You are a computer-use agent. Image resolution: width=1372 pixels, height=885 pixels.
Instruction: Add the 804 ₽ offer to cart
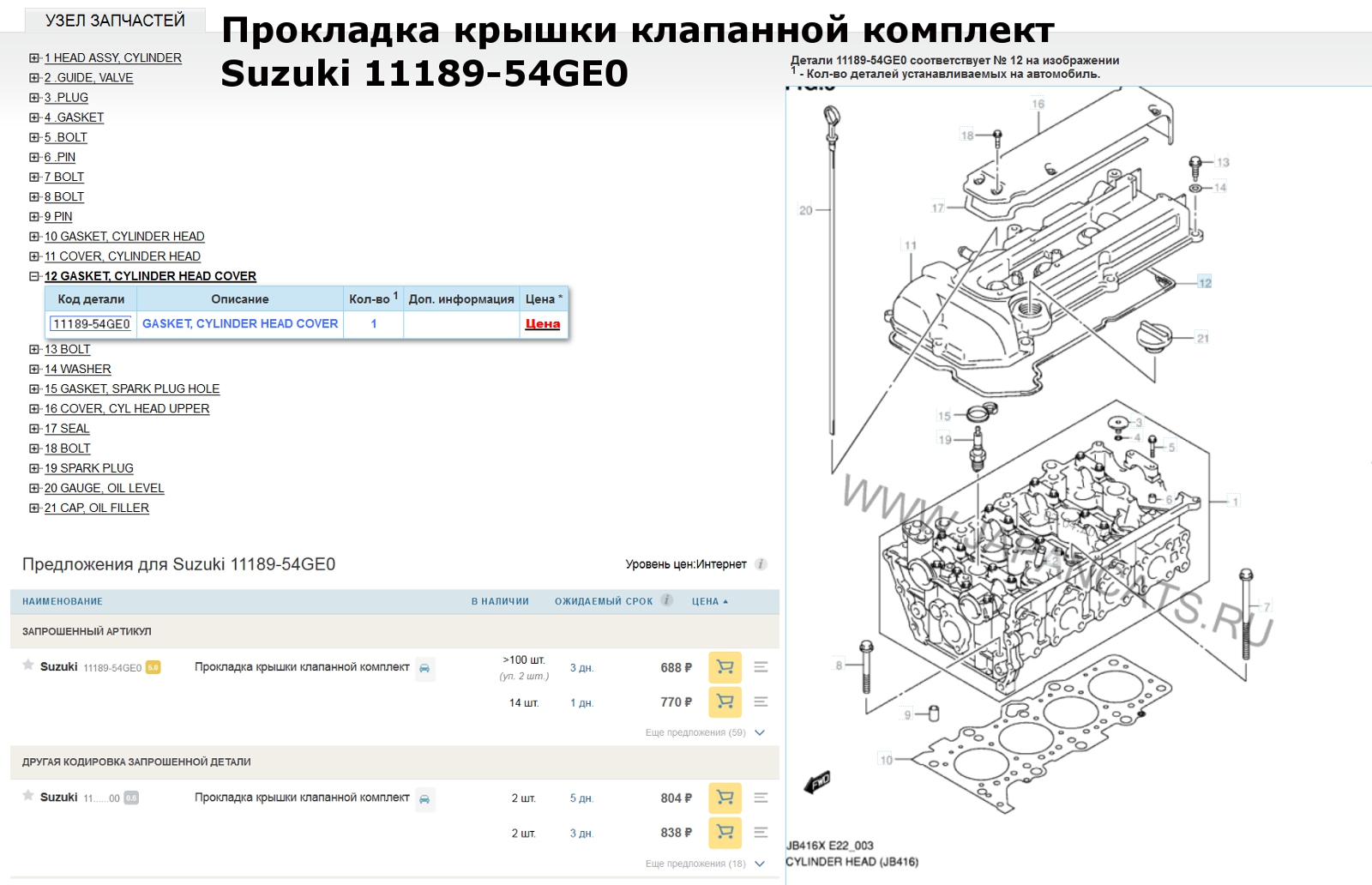click(x=725, y=798)
